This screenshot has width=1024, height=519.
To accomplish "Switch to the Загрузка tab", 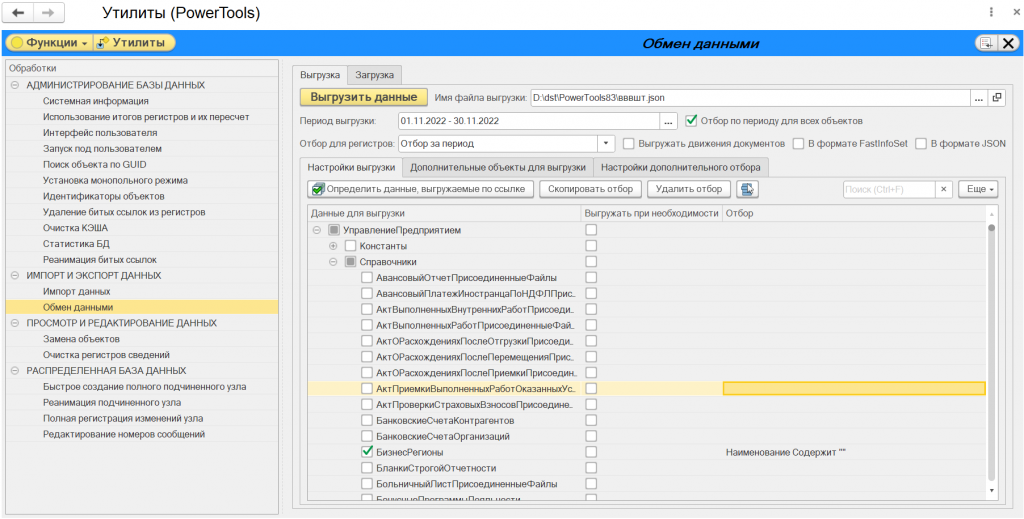I will [375, 74].
